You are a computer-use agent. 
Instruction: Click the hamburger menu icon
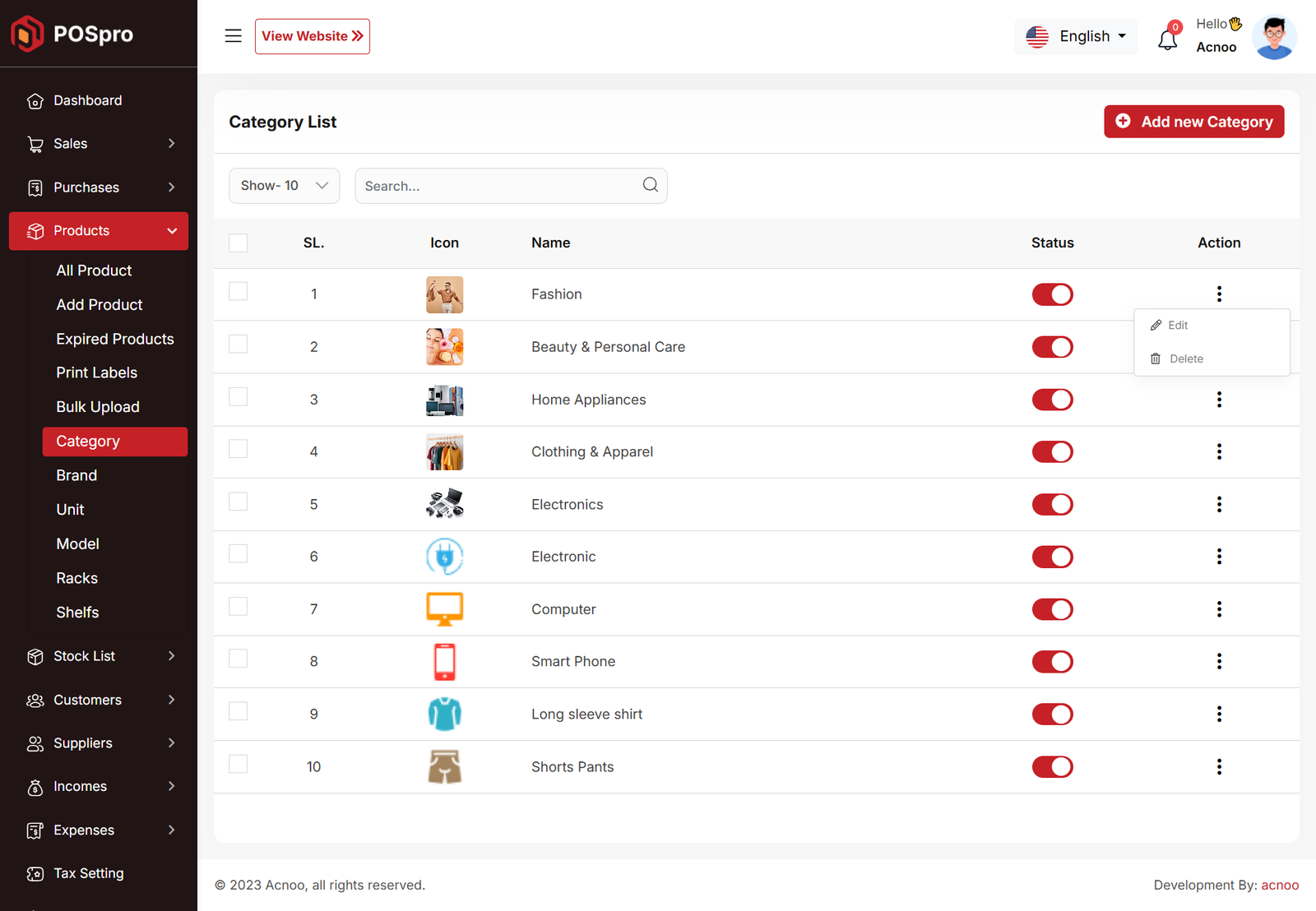coord(233,36)
